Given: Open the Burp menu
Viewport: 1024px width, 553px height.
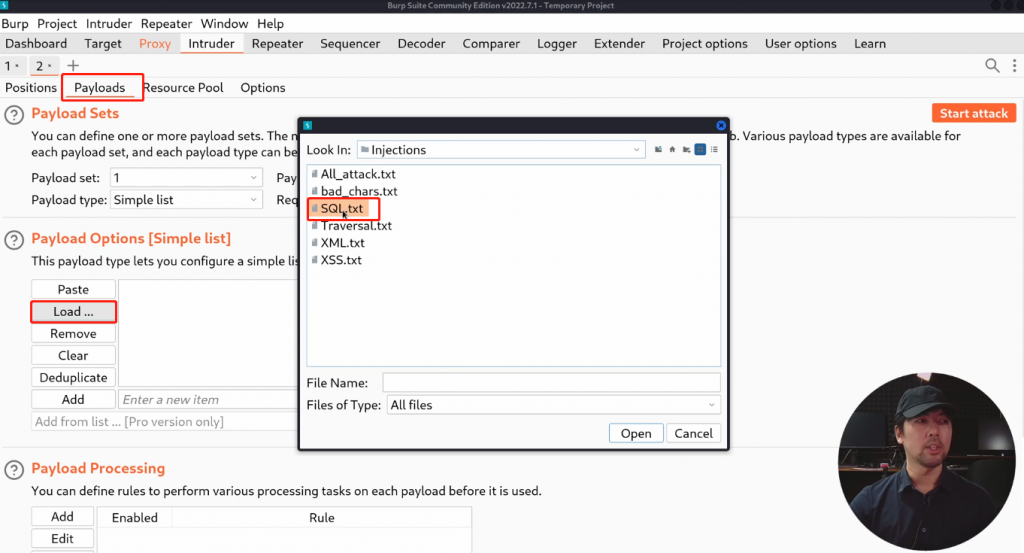Looking at the screenshot, I should tap(15, 24).
